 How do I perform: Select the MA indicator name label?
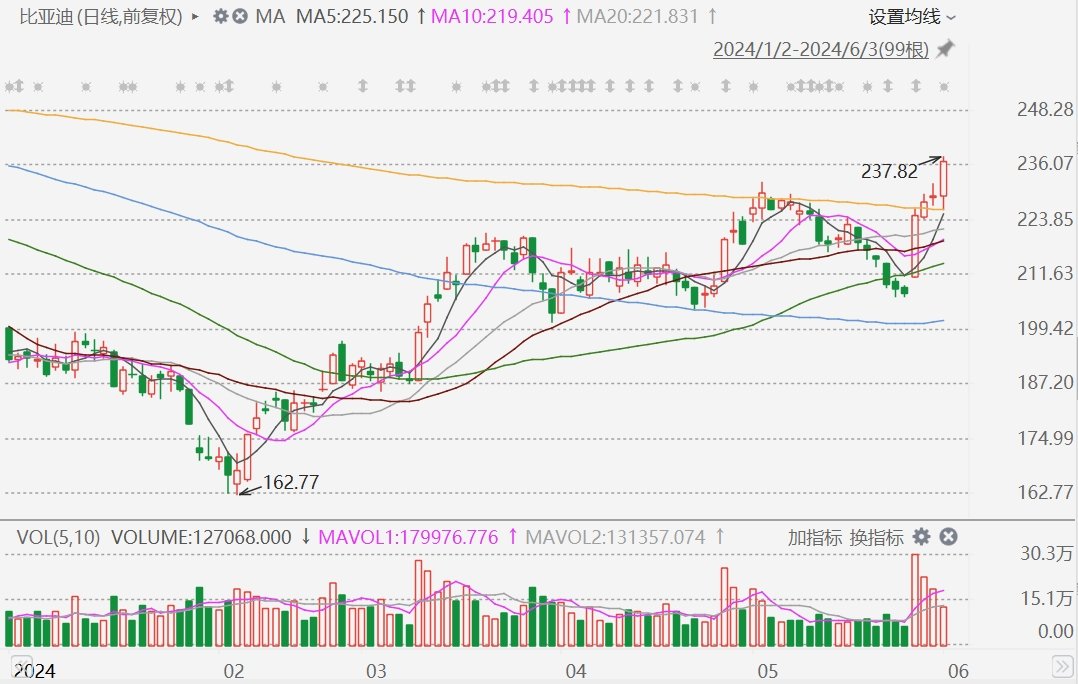coord(270,16)
